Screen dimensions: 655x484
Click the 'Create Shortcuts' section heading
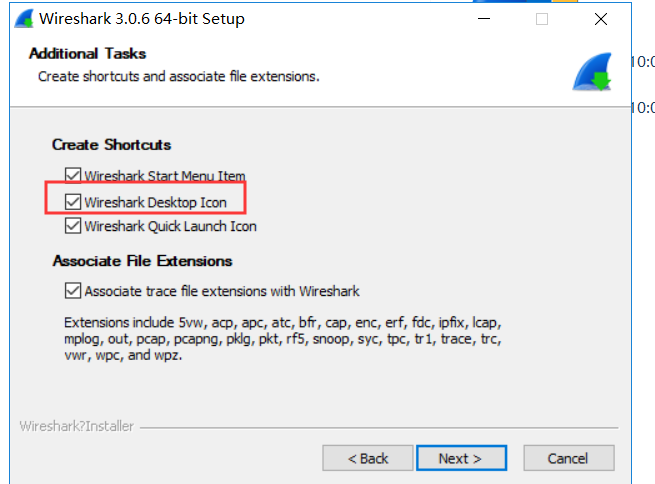click(112, 145)
